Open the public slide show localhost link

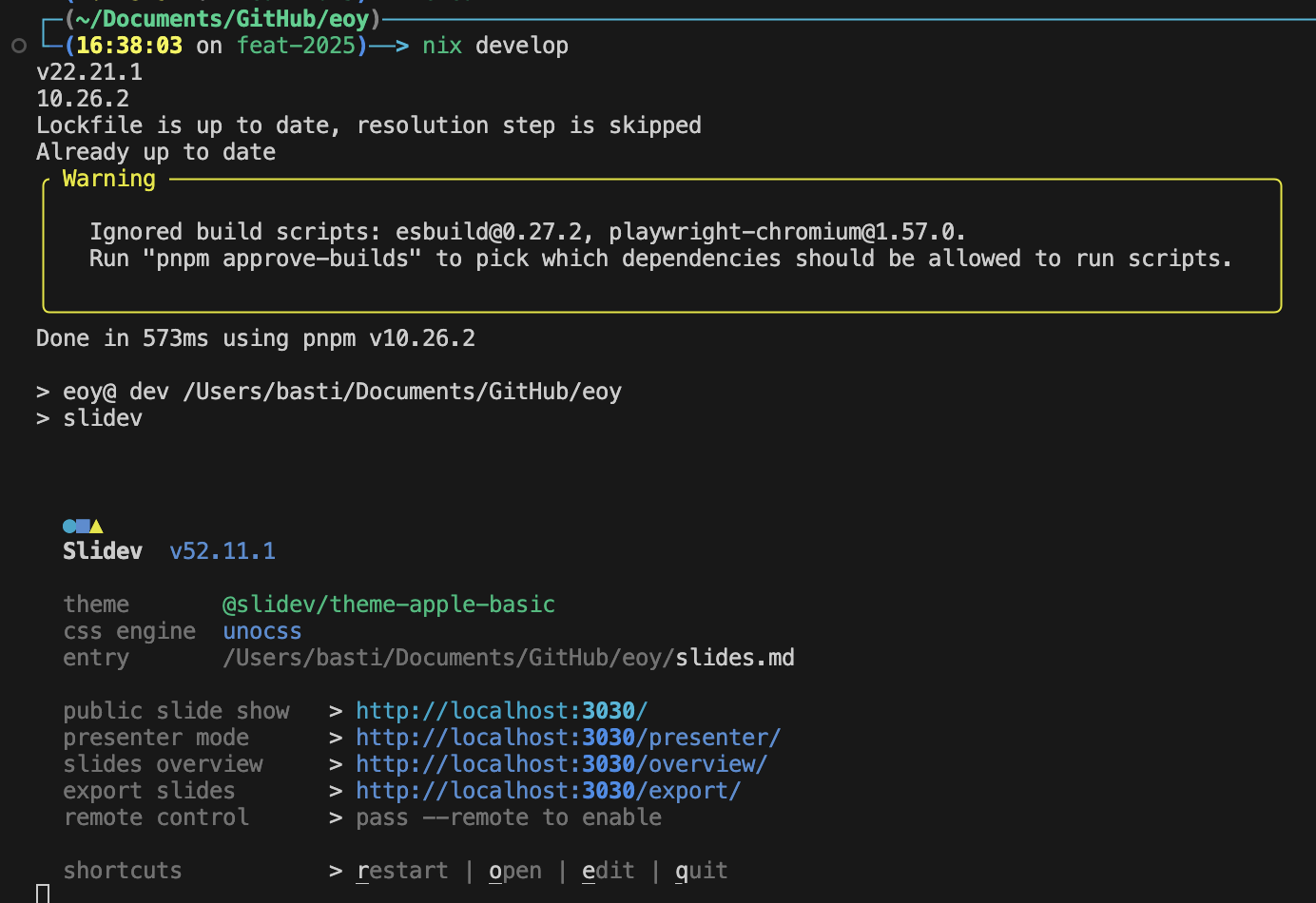501,711
